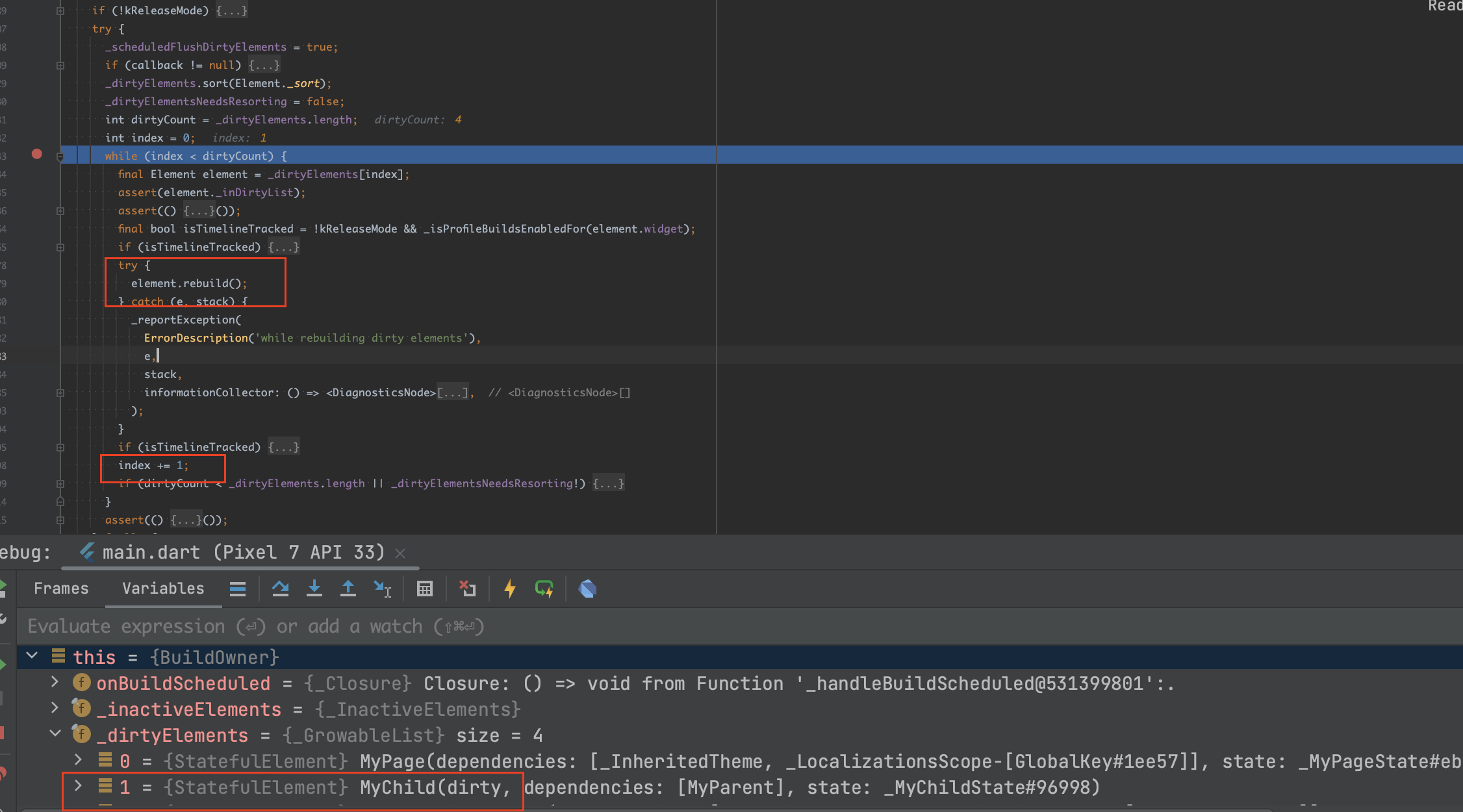This screenshot has width=1463, height=812.
Task: Expand 'if (dirtyCount < _dirtyElements.length' fold marker
Action: [60, 483]
